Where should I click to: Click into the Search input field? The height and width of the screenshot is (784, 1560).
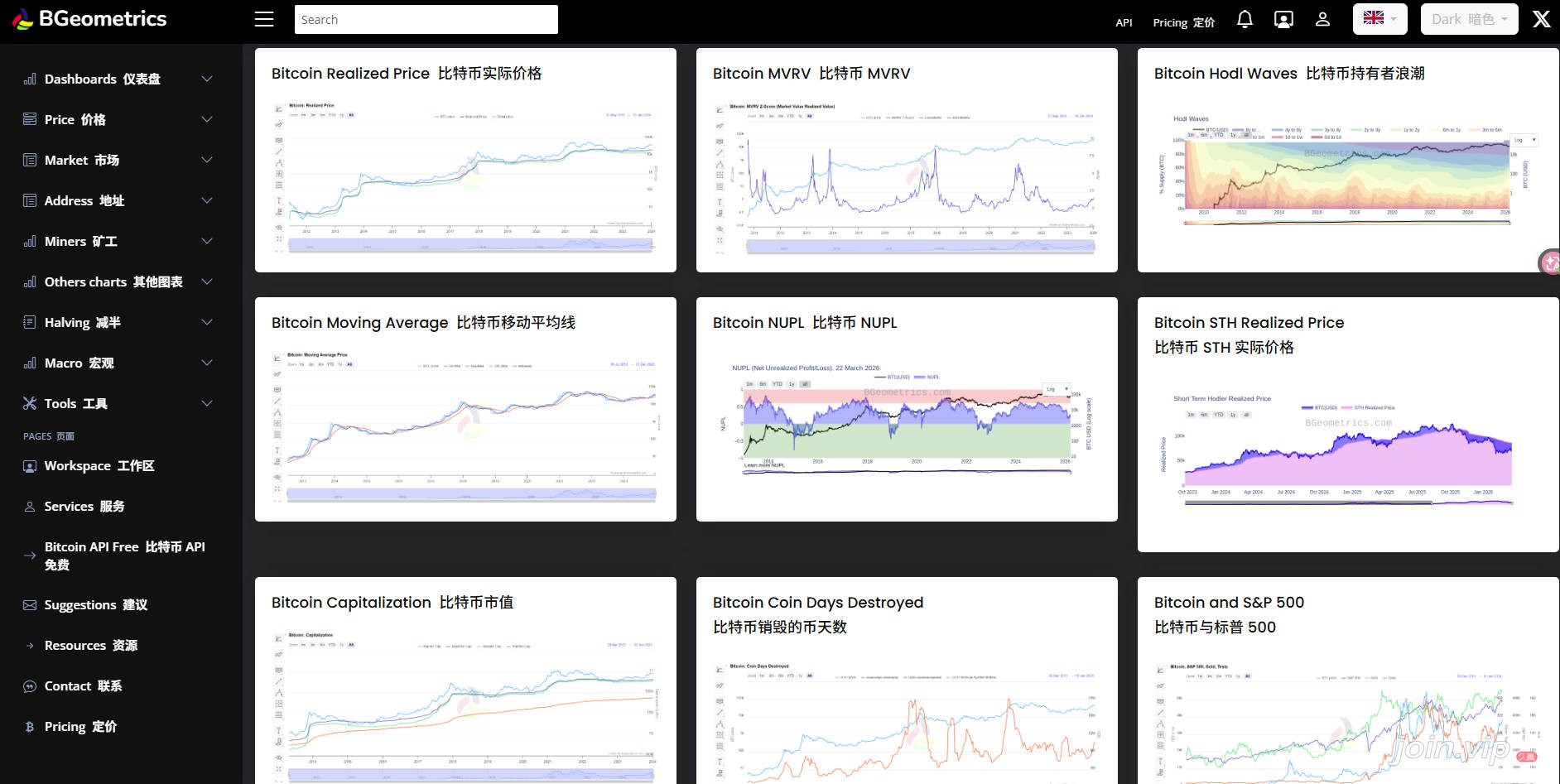426,19
